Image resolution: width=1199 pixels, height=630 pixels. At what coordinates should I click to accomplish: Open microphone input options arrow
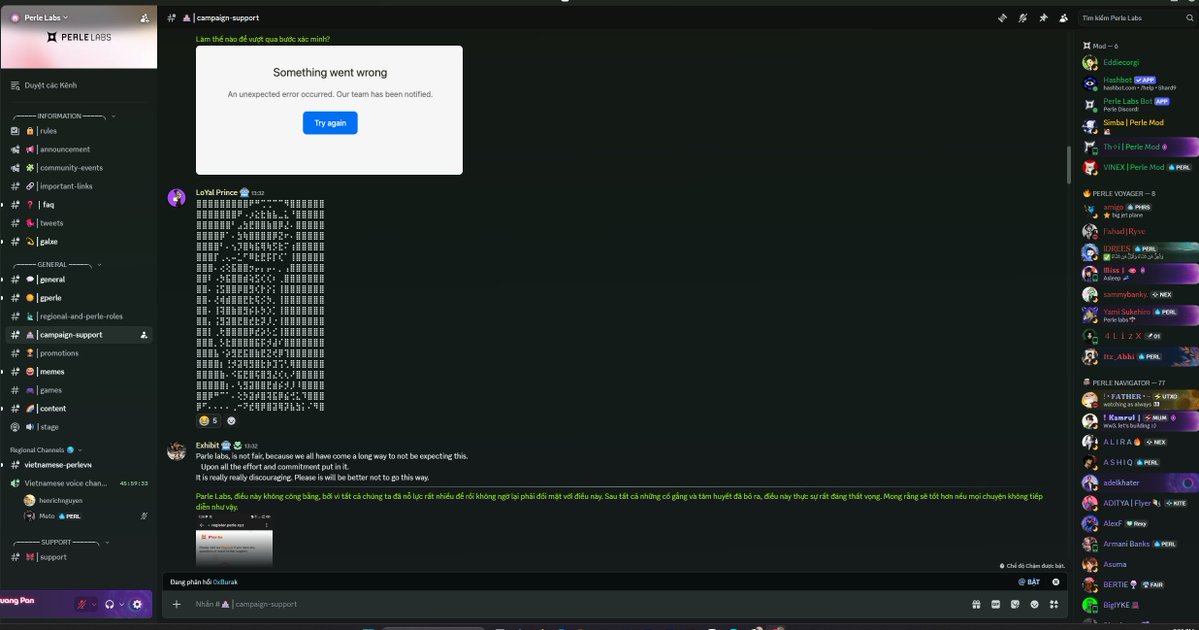[x=94, y=604]
